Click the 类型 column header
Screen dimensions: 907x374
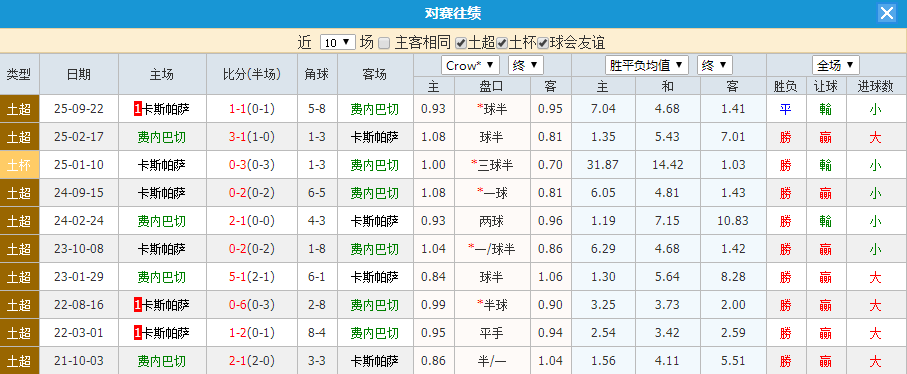19,74
